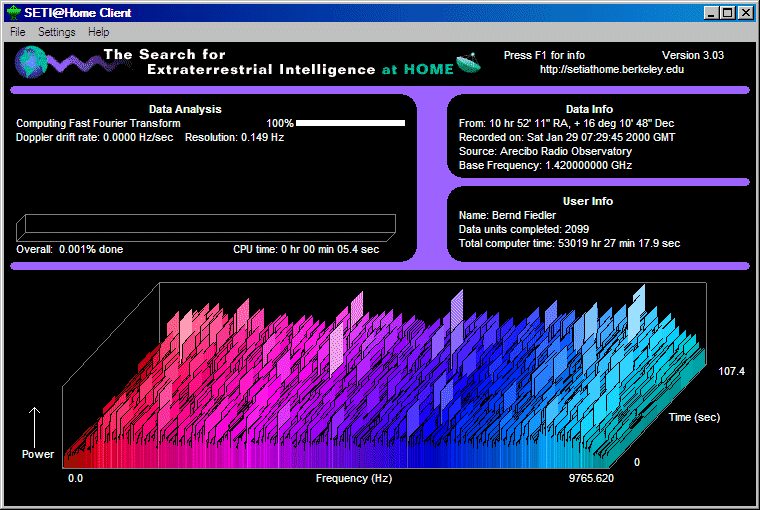Click the setiathome.berkeley.edu URL
The width and height of the screenshot is (760, 510).
click(x=612, y=69)
